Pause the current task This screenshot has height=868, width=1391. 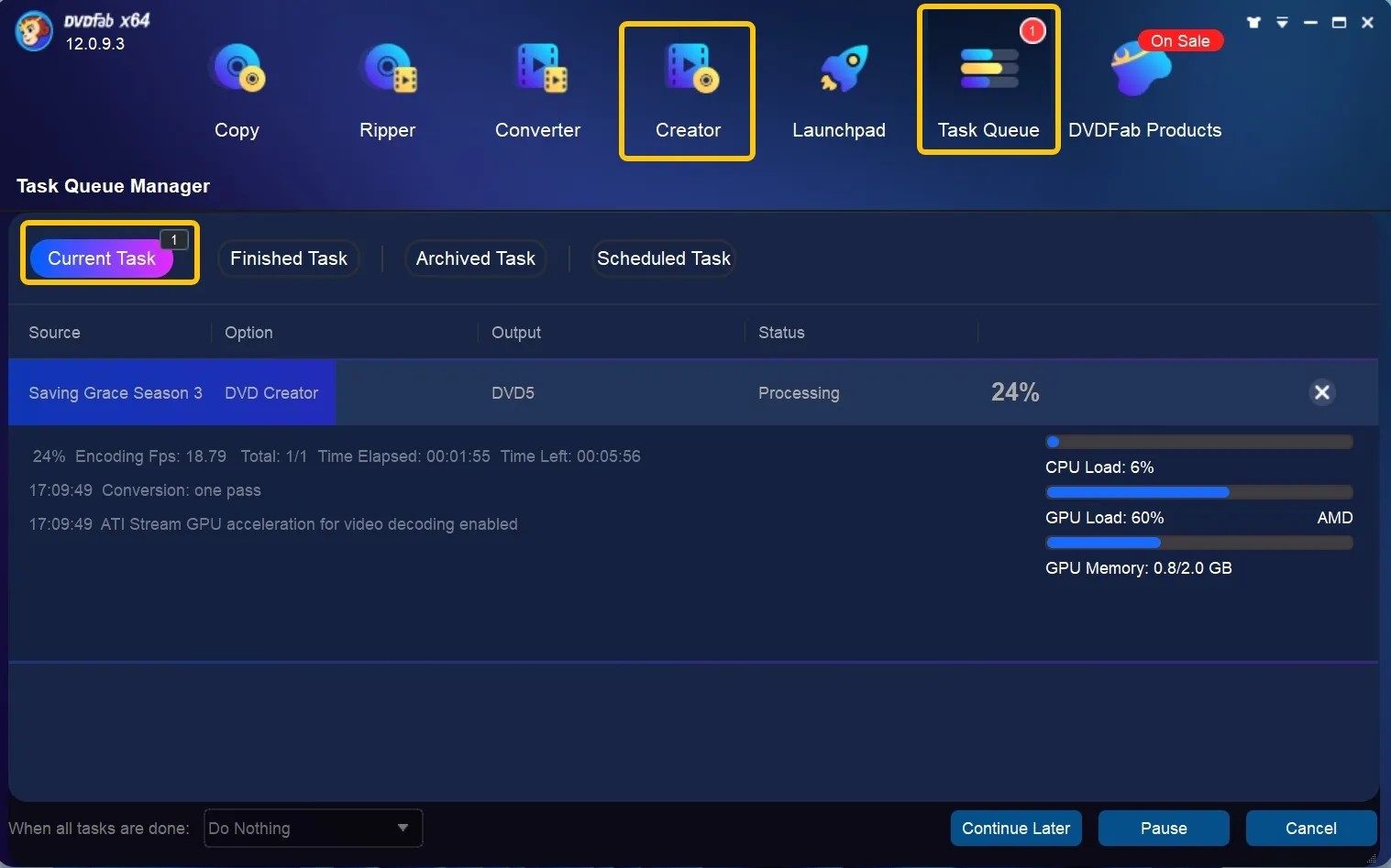1164,829
